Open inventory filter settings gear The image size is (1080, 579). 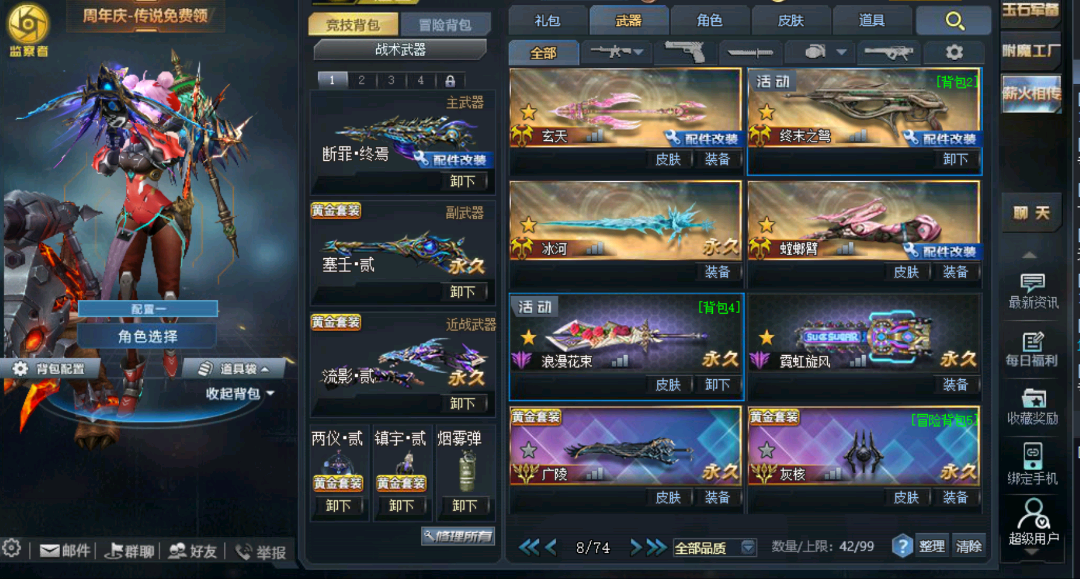pos(954,52)
